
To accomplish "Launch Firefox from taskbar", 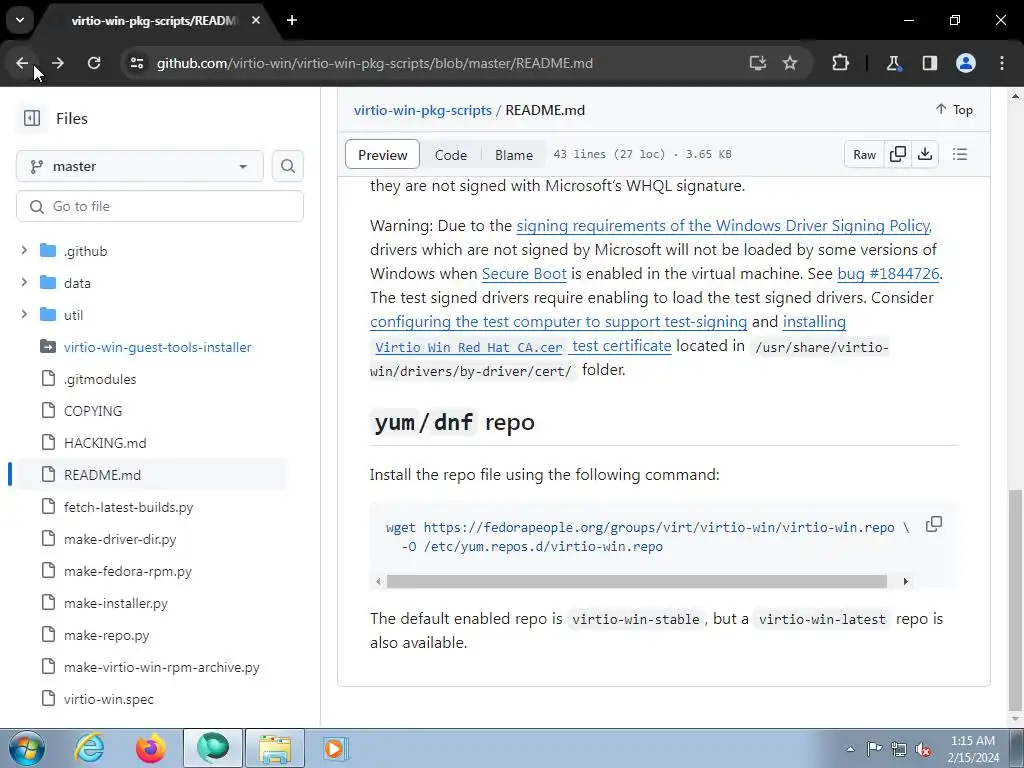I will (151, 748).
